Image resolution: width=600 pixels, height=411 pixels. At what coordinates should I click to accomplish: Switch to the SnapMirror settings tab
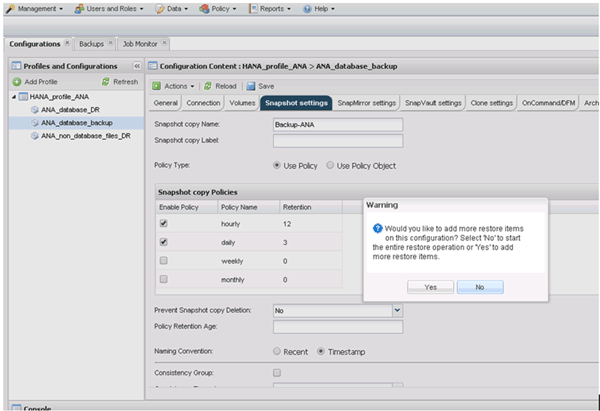click(x=366, y=102)
